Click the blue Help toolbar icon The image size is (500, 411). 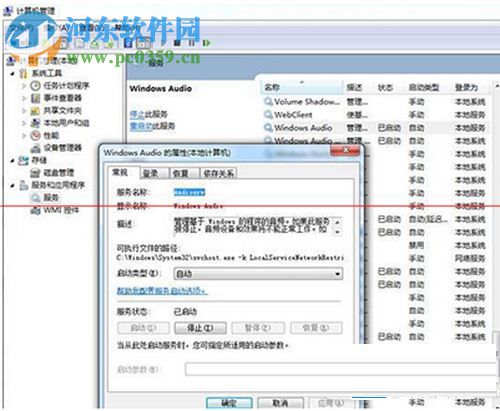pos(128,43)
